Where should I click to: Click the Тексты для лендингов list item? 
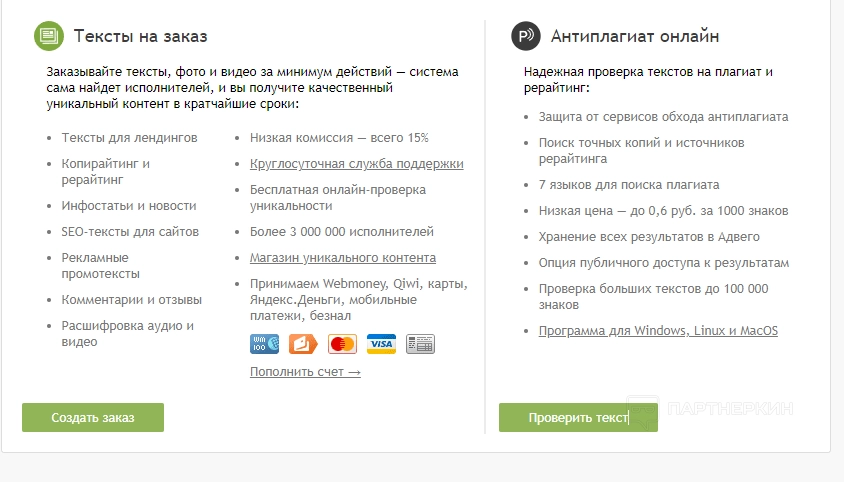coord(129,138)
